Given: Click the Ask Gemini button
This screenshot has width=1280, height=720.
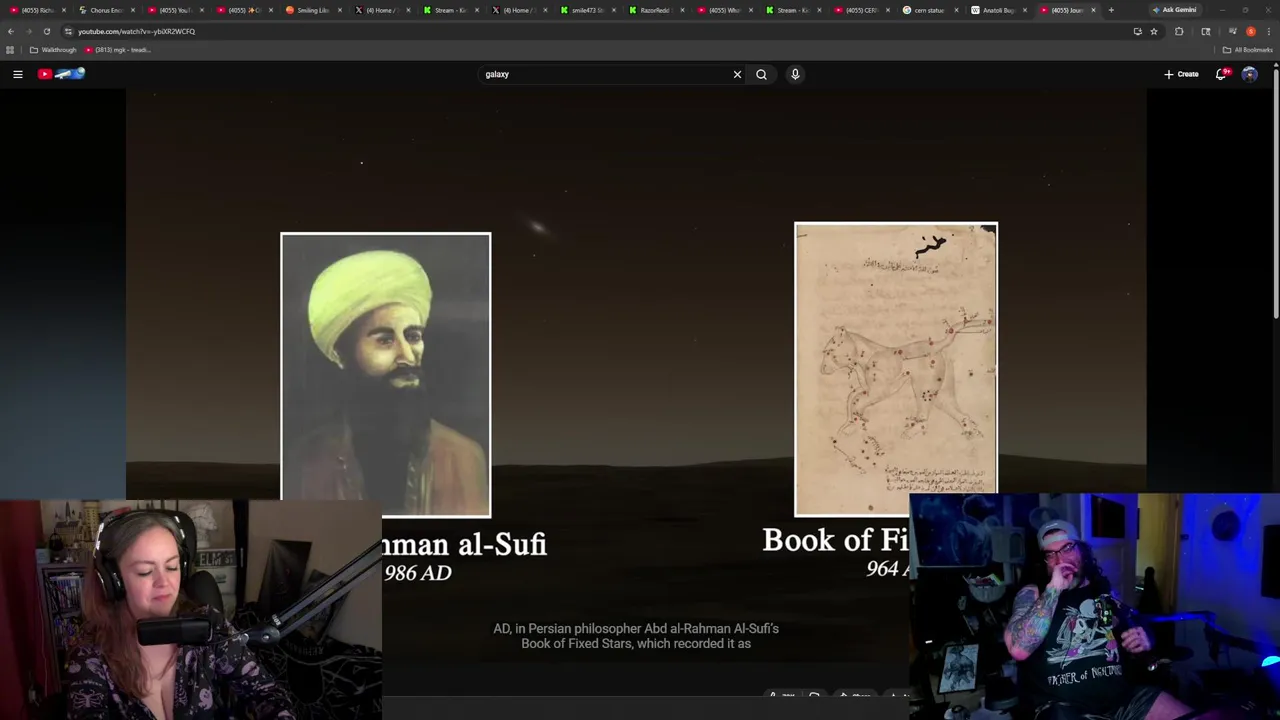Looking at the screenshot, I should [1174, 10].
